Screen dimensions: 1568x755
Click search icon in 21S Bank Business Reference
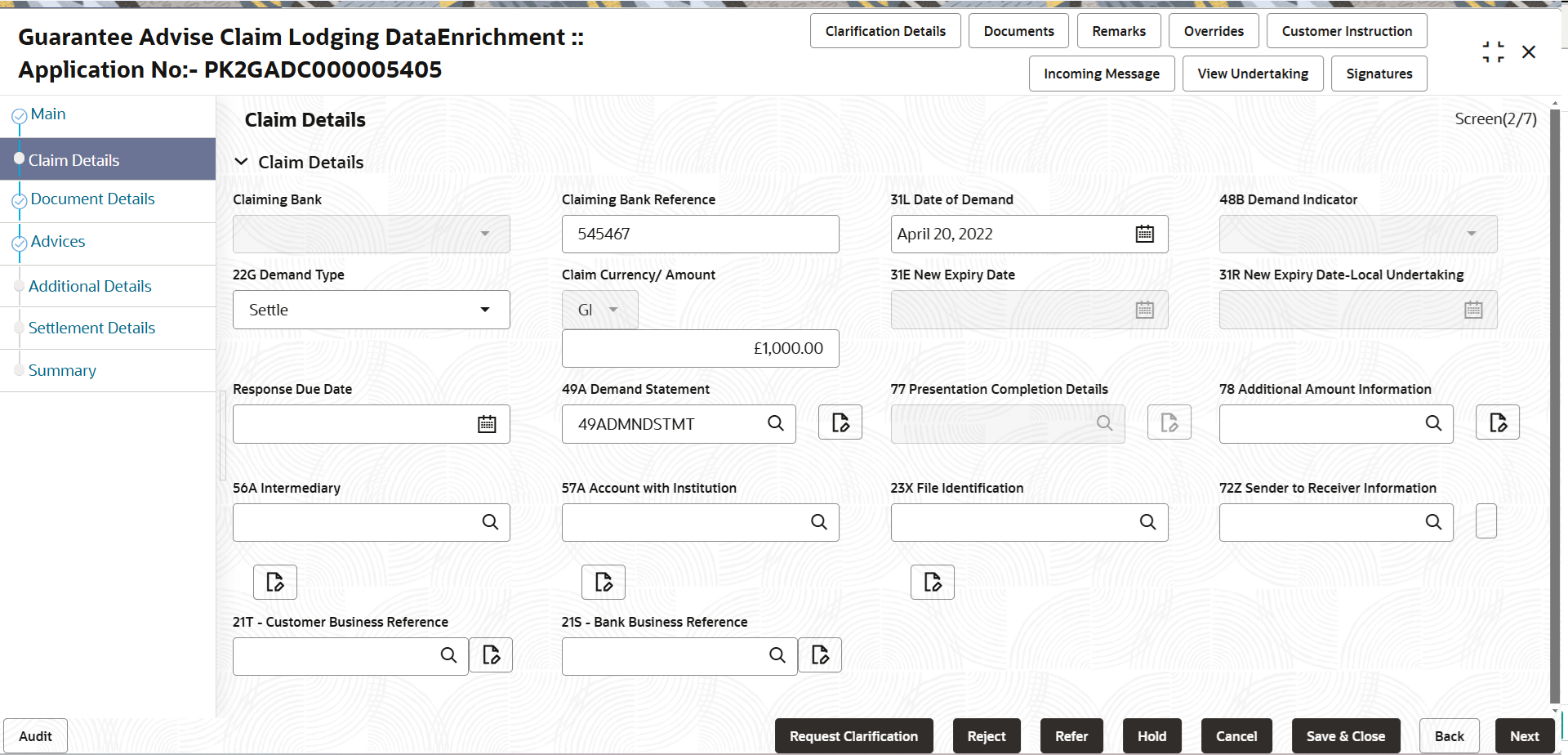click(x=777, y=655)
